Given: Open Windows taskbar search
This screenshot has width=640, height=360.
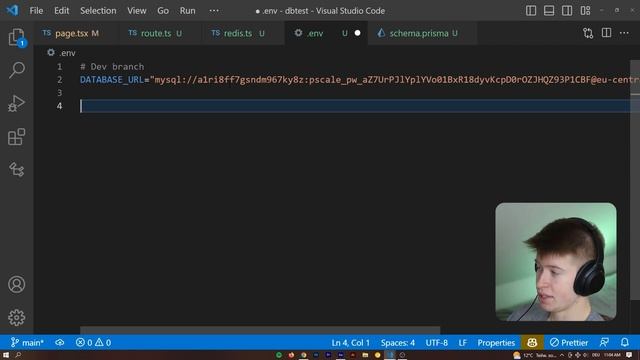Looking at the screenshot, I should point(18,355).
